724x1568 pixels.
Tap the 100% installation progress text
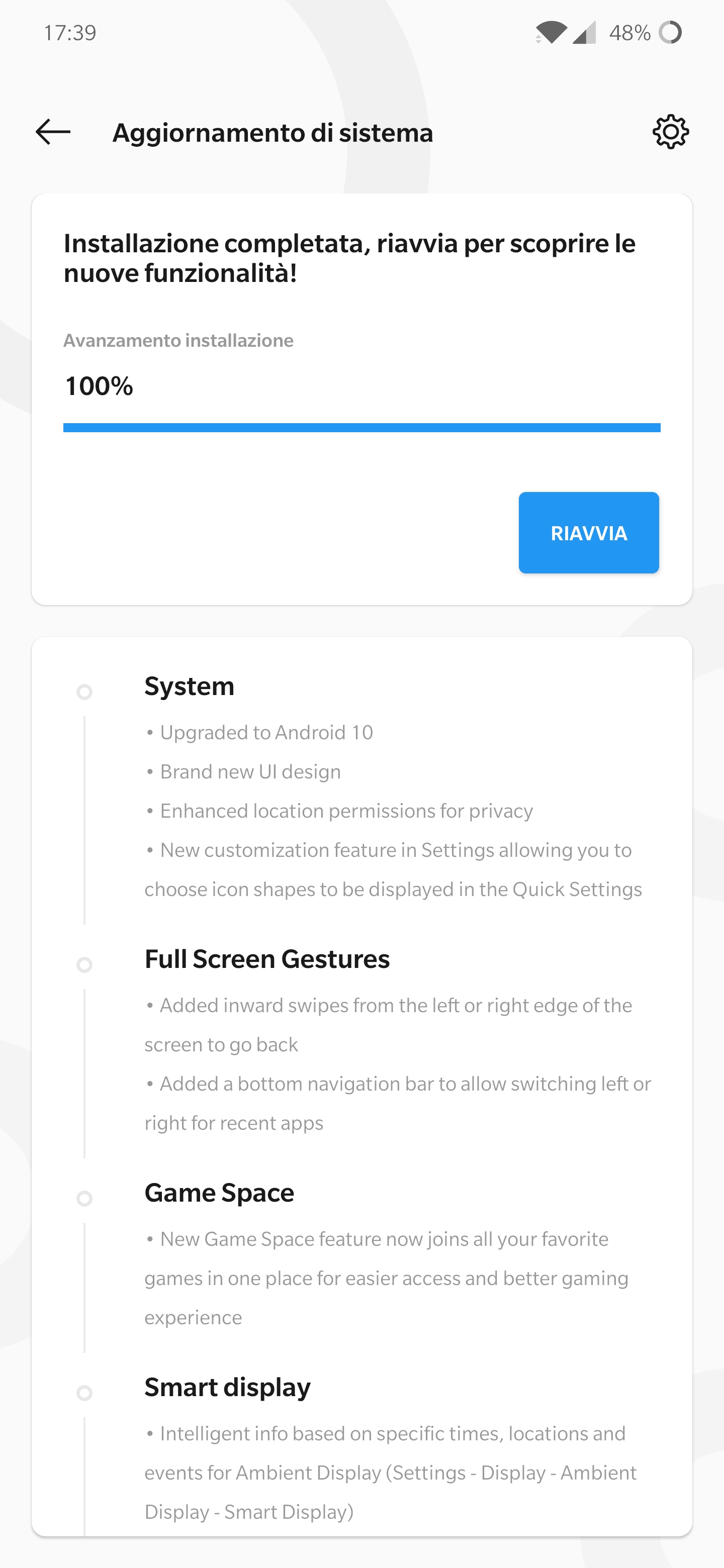click(99, 386)
